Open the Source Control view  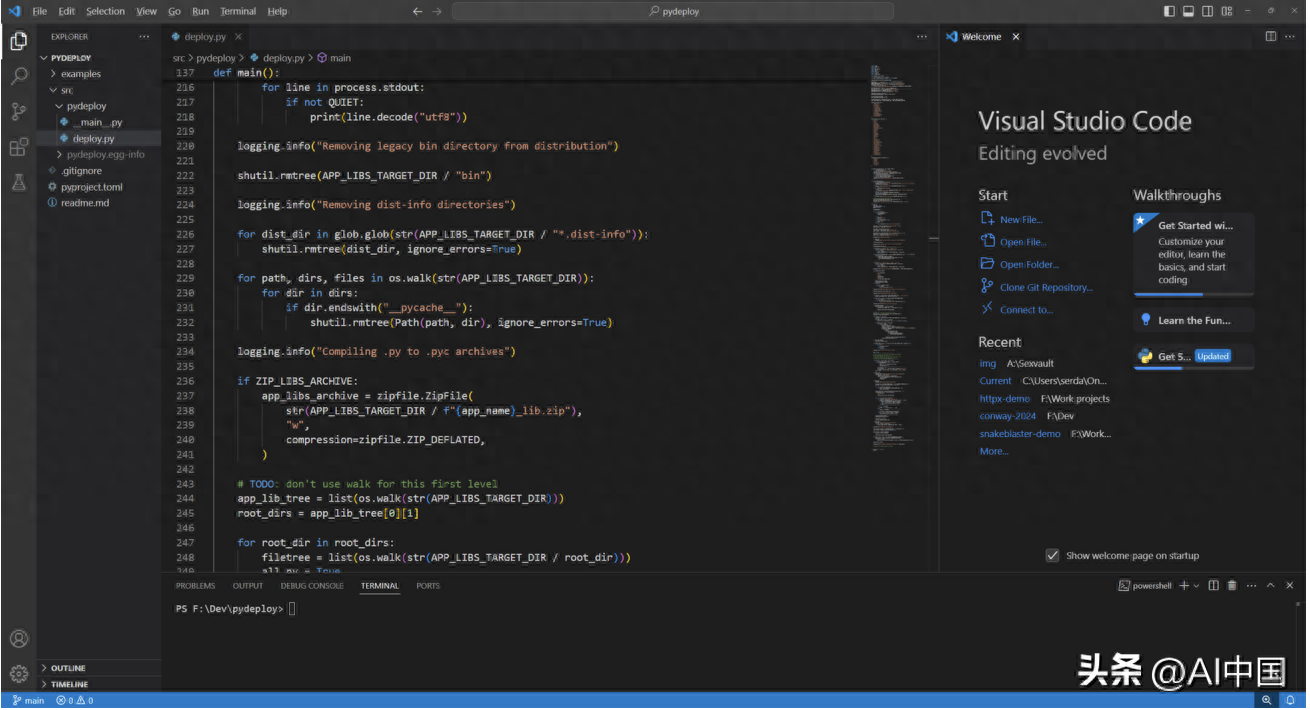click(x=18, y=111)
